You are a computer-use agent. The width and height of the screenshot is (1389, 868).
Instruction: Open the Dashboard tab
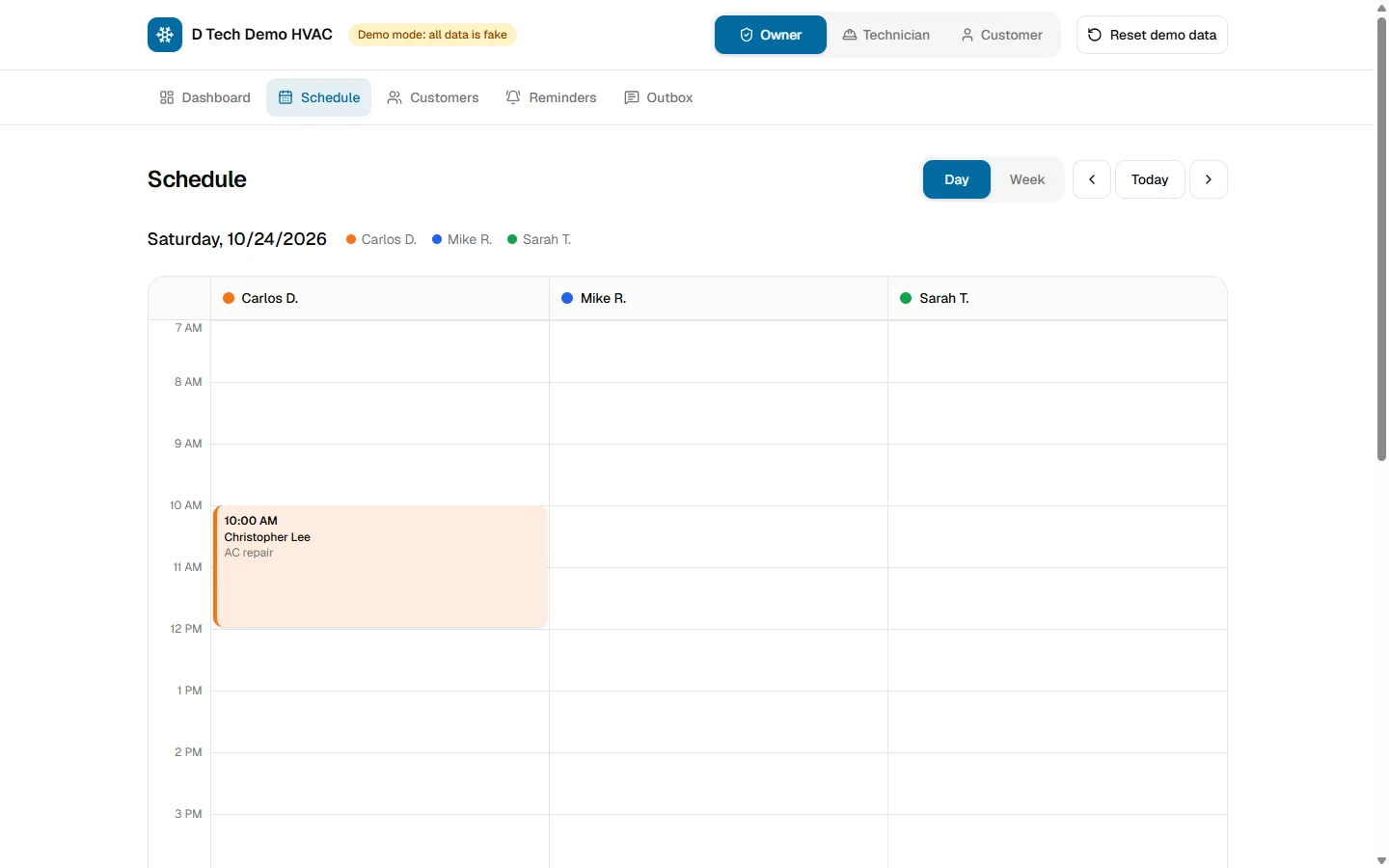point(205,97)
